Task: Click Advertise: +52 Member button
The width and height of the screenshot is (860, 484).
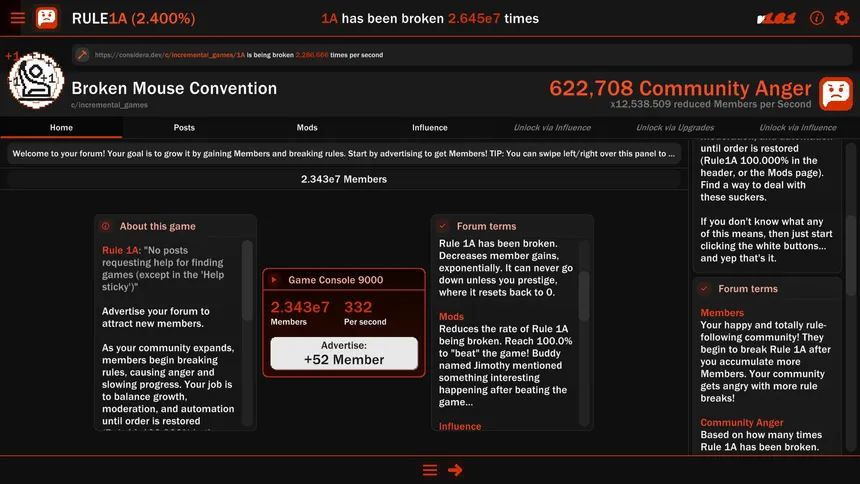Action: click(344, 353)
